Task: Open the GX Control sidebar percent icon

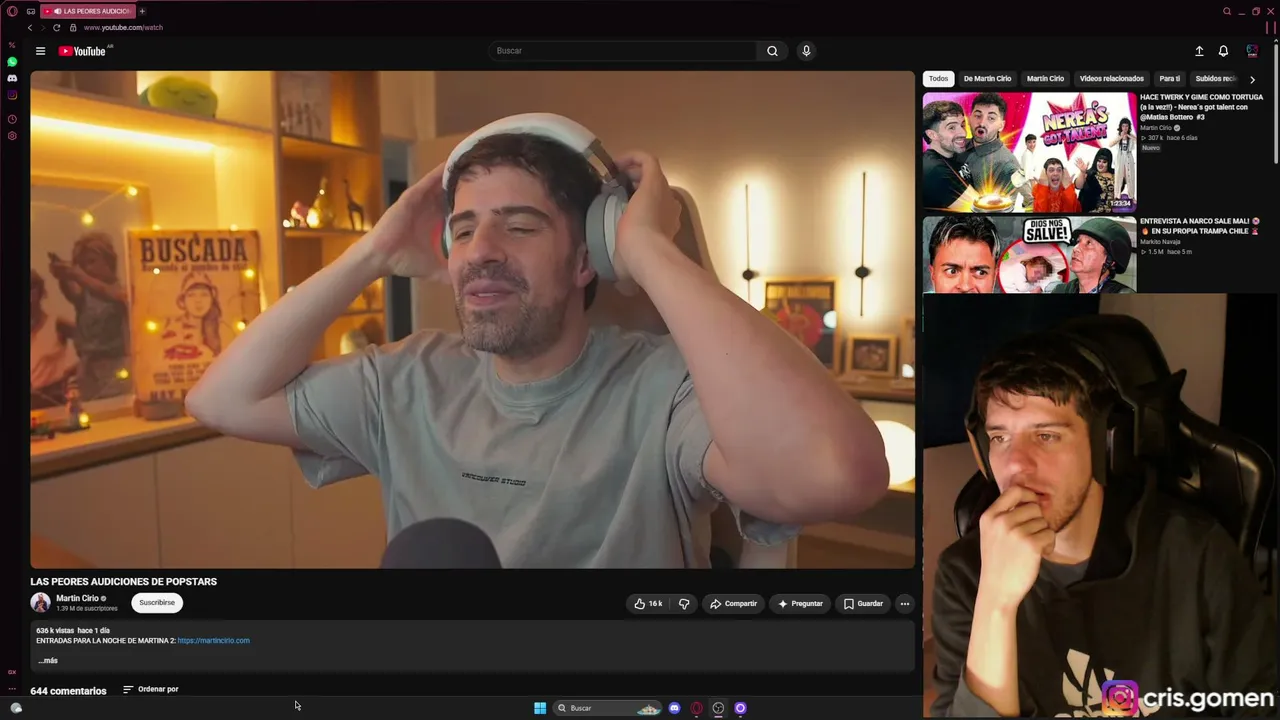Action: point(12,45)
